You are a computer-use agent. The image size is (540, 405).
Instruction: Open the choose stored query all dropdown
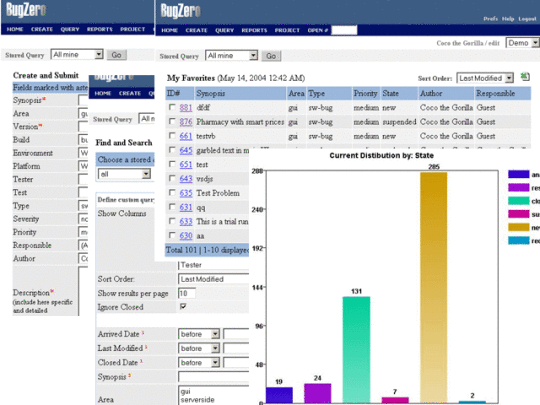coord(124,174)
